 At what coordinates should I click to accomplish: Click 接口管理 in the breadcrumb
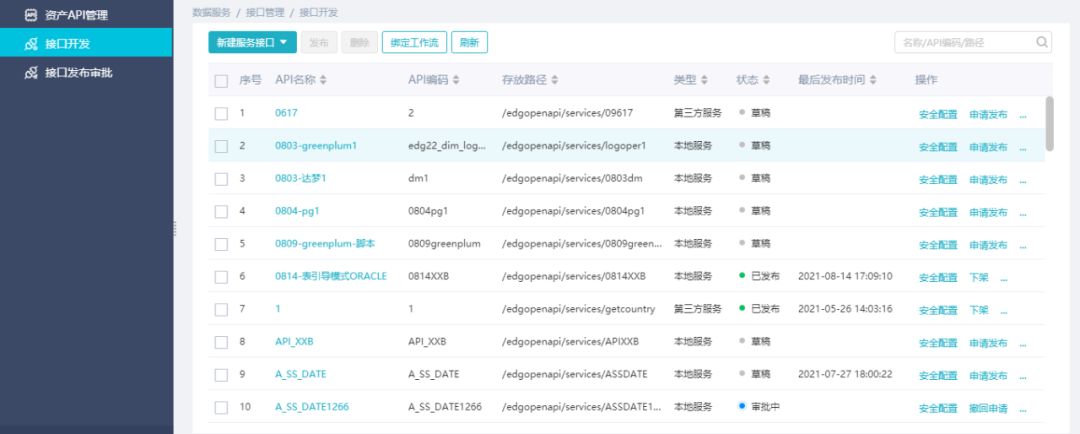(x=264, y=12)
